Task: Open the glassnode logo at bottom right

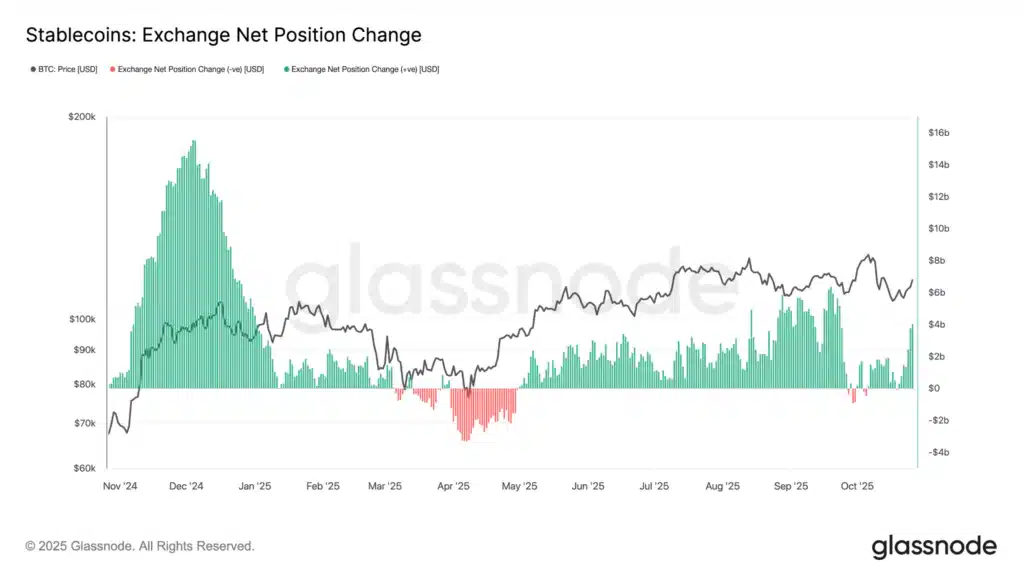Action: (x=934, y=546)
